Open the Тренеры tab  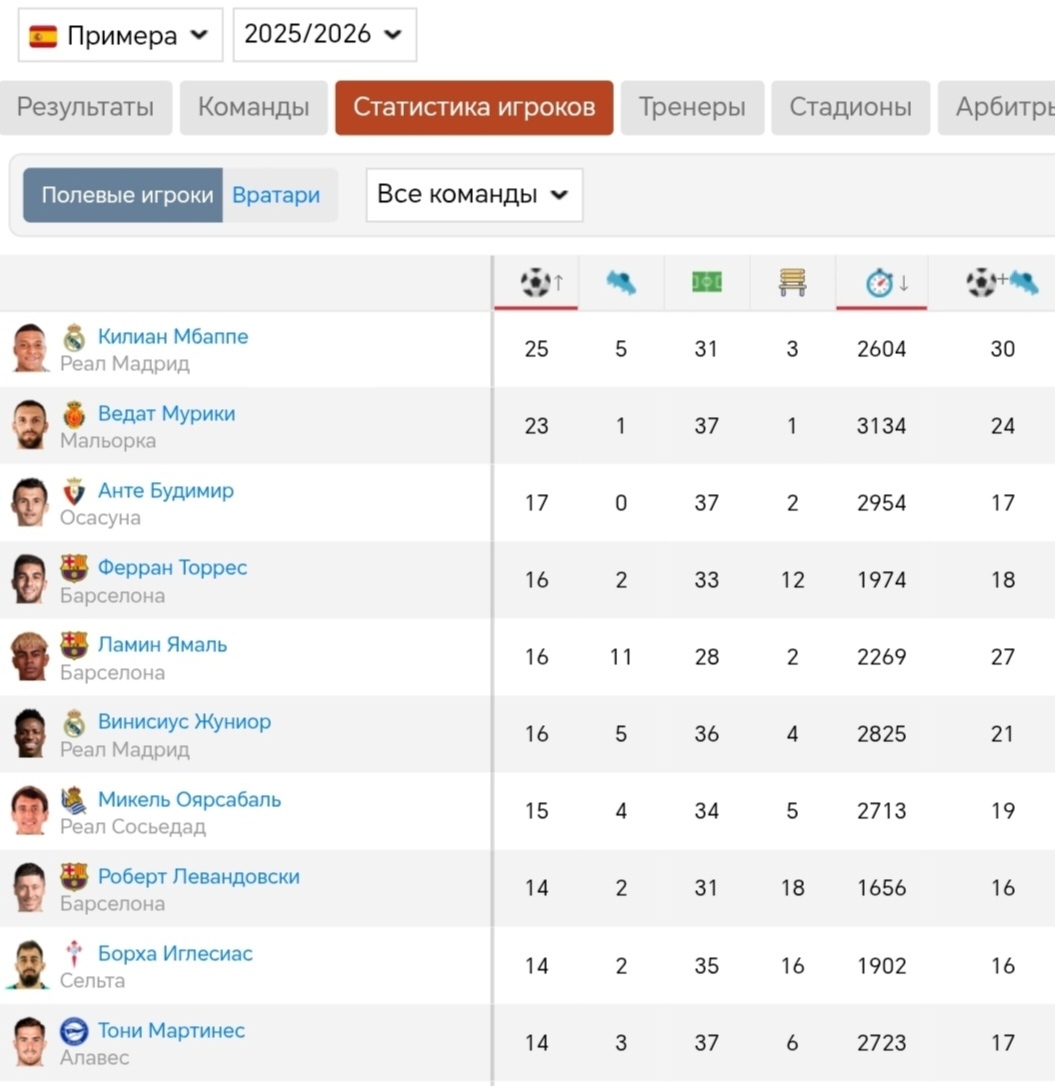point(692,107)
